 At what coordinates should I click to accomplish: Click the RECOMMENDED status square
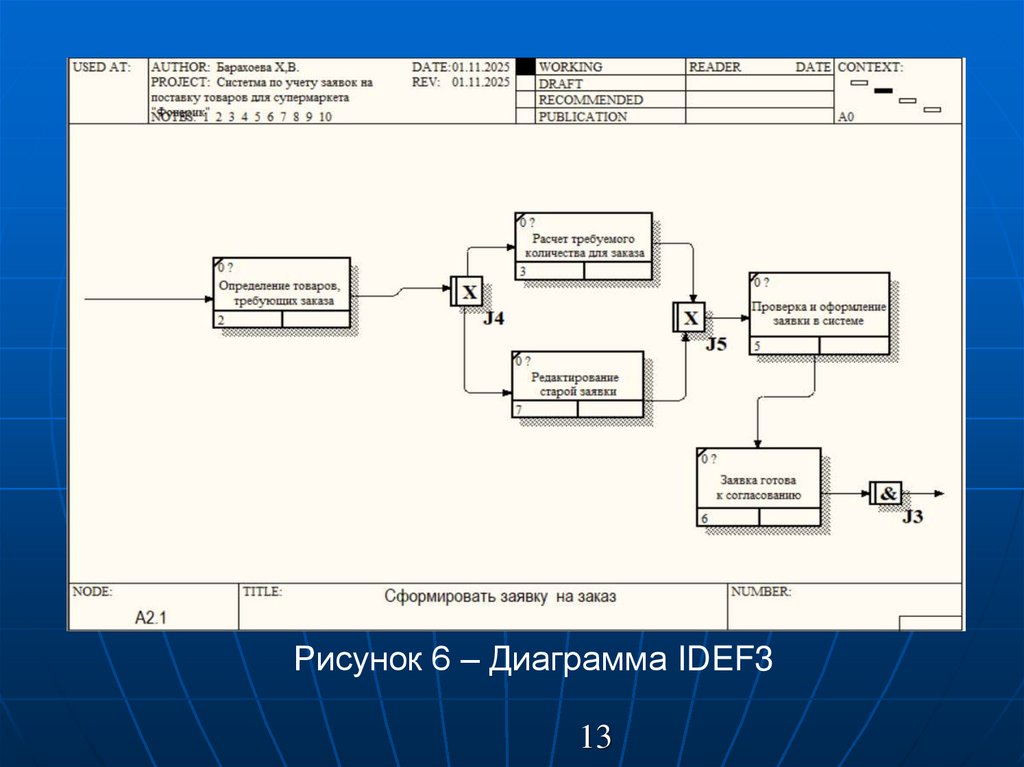[526, 99]
